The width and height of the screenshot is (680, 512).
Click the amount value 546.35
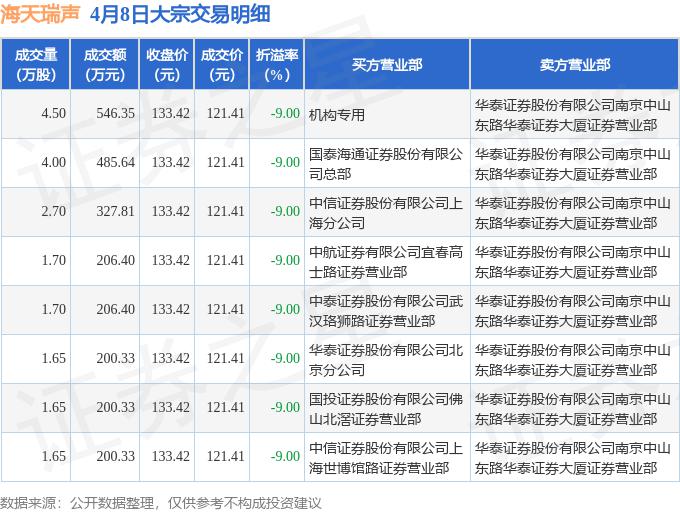[115, 114]
